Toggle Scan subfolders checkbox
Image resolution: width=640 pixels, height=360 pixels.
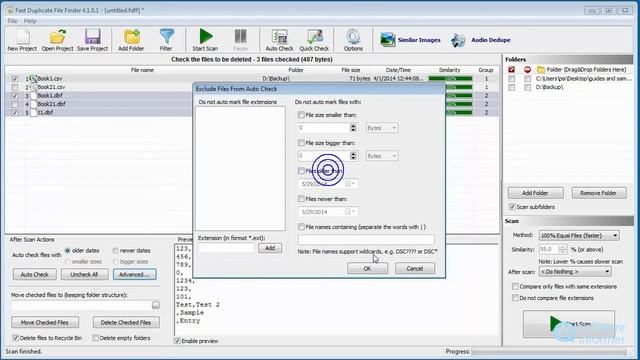point(513,207)
